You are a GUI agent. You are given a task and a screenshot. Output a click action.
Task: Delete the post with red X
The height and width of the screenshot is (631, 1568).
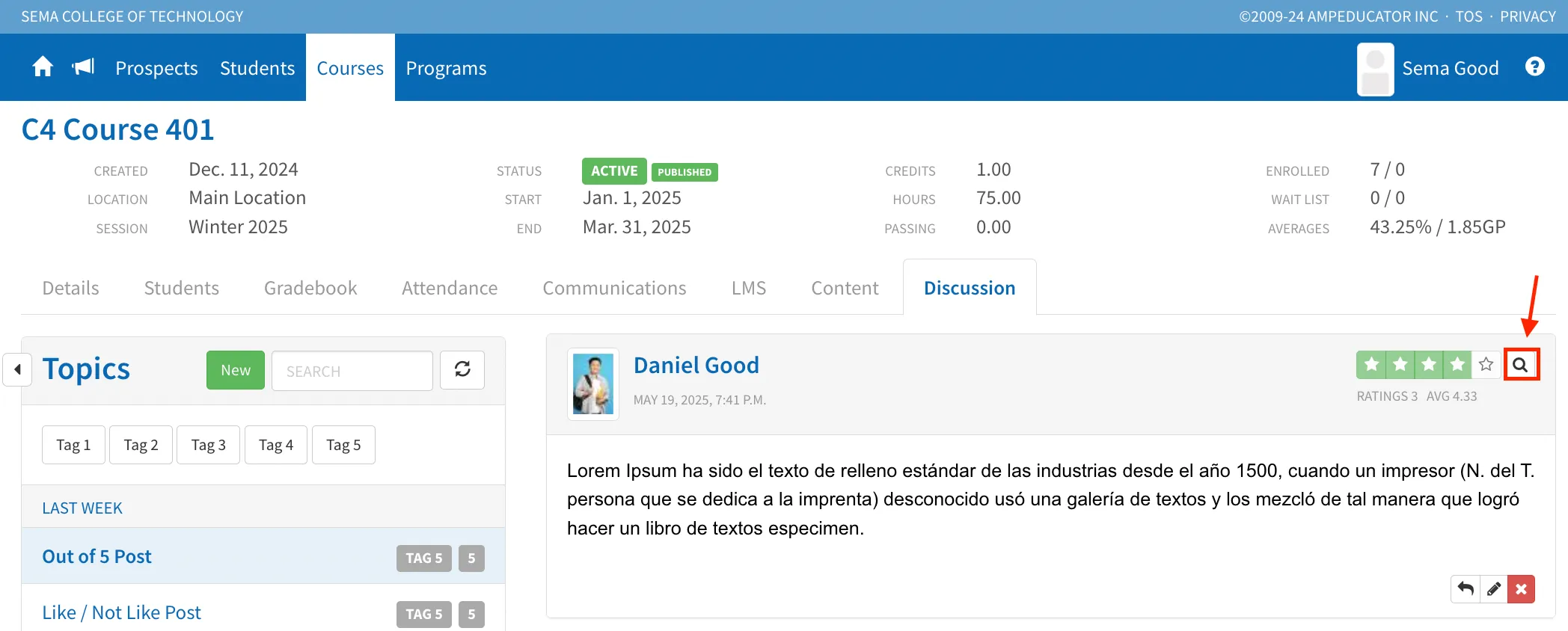pos(1521,589)
